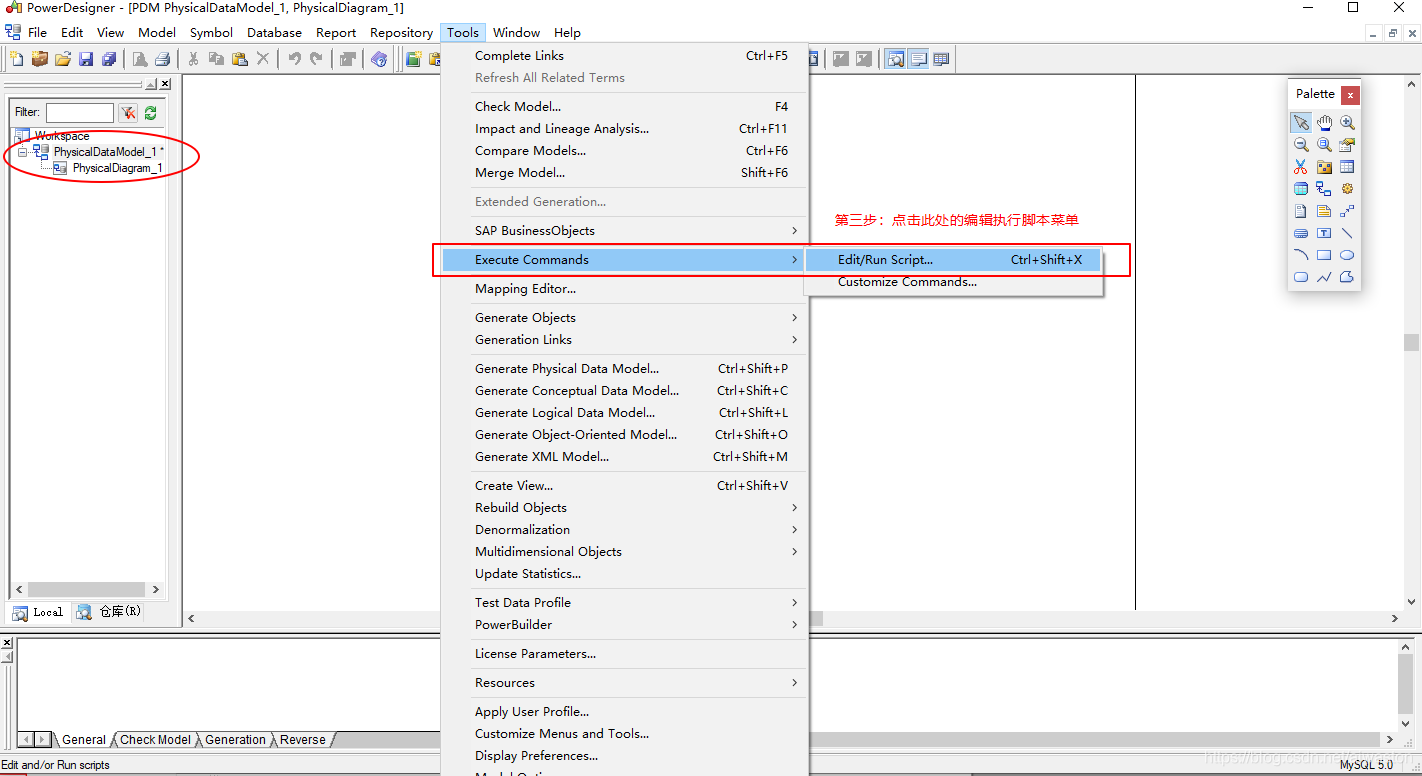The height and width of the screenshot is (776, 1422).
Task: Click the New Model toolbar icon
Action: (x=17, y=59)
